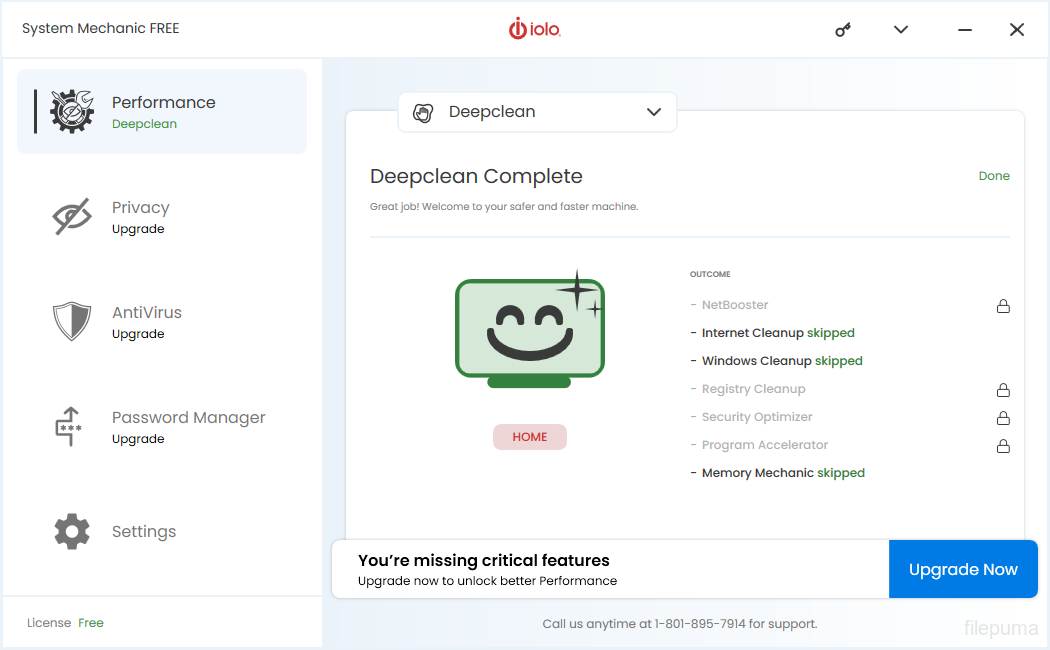Screen dimensions: 1050x650
Task: Click the Performance gear wrench icon
Action: [x=72, y=111]
